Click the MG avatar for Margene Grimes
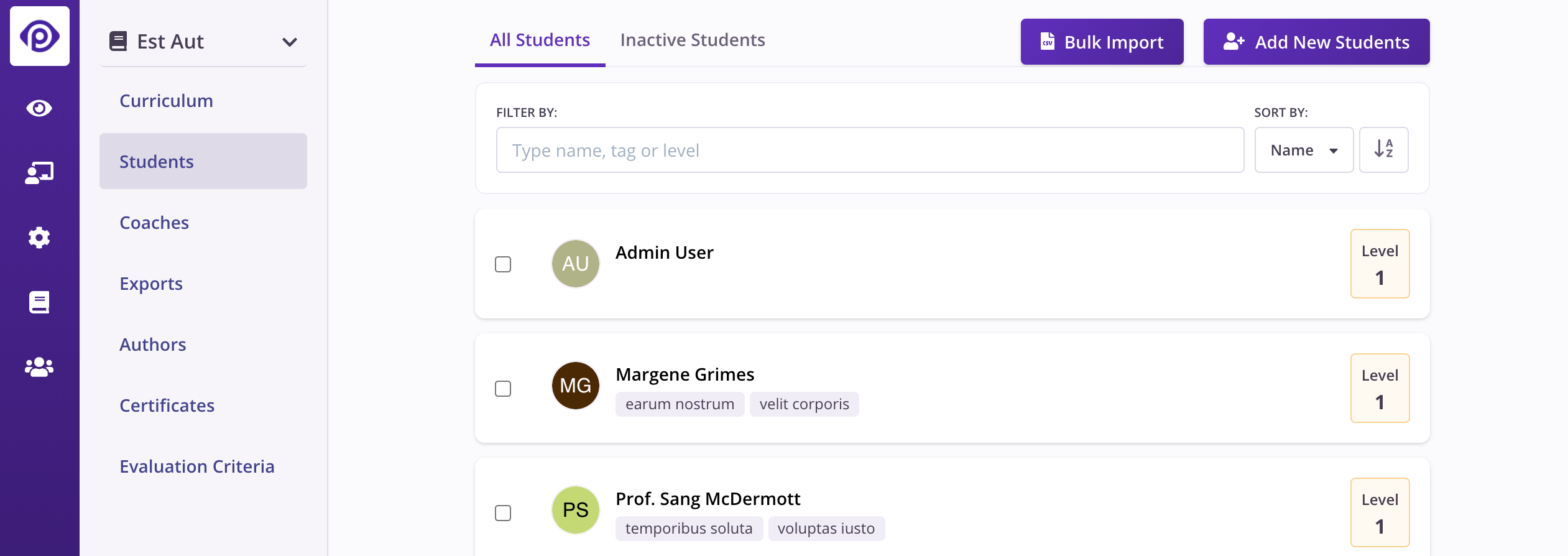The width and height of the screenshot is (1568, 556). 575,386
